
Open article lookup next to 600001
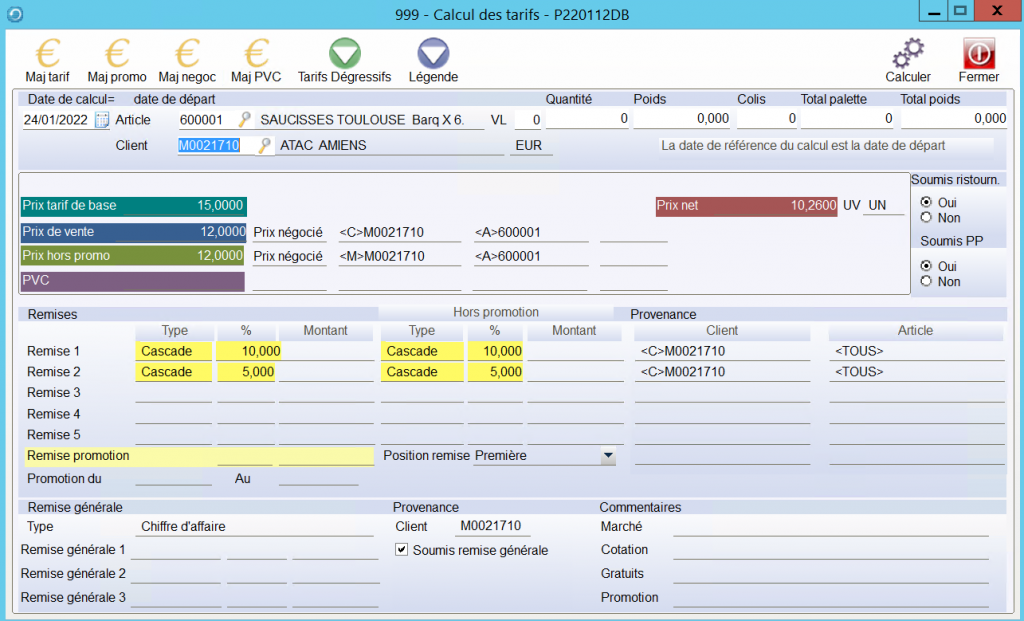click(x=244, y=120)
